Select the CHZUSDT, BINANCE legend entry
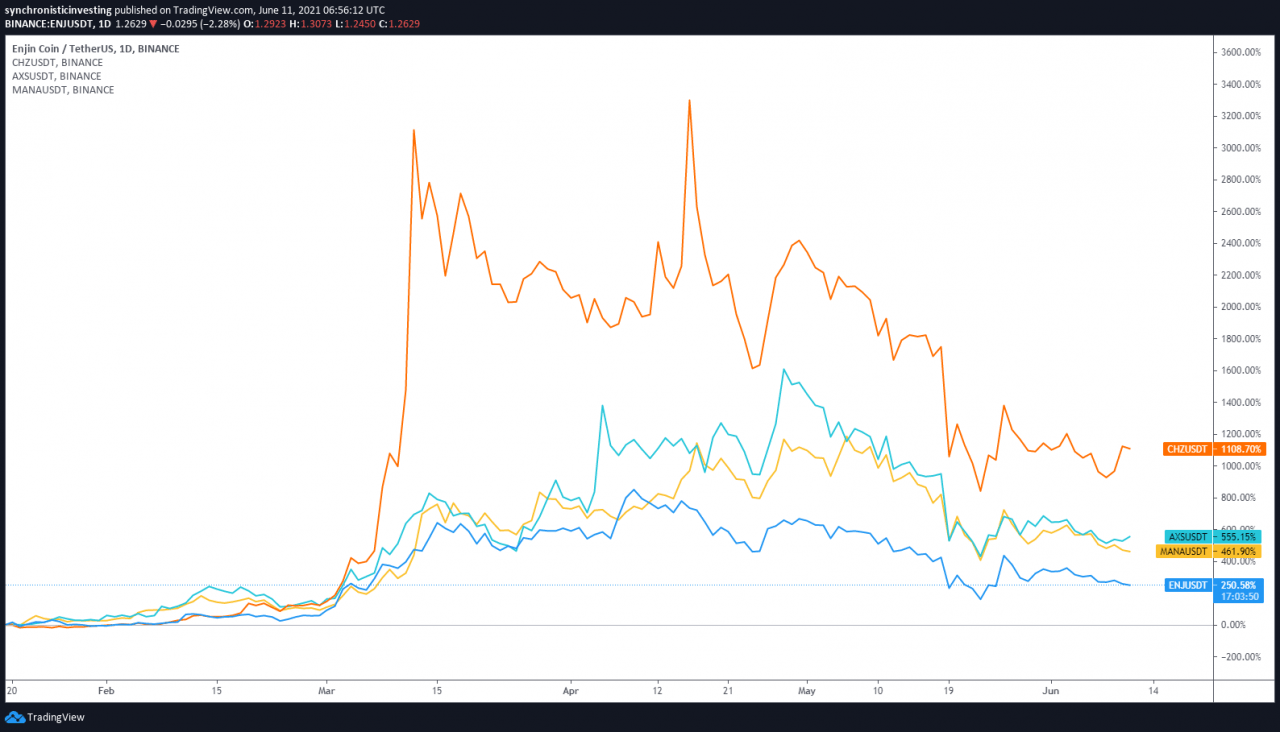The width and height of the screenshot is (1280, 732). (x=56, y=62)
